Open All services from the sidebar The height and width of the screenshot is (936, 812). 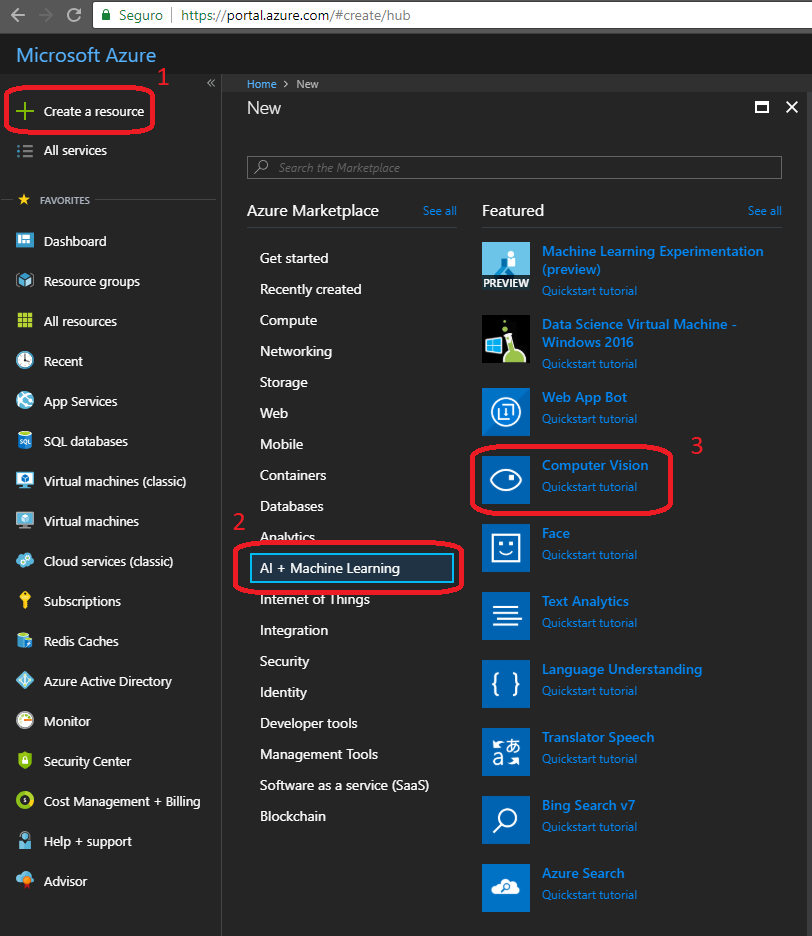75,151
